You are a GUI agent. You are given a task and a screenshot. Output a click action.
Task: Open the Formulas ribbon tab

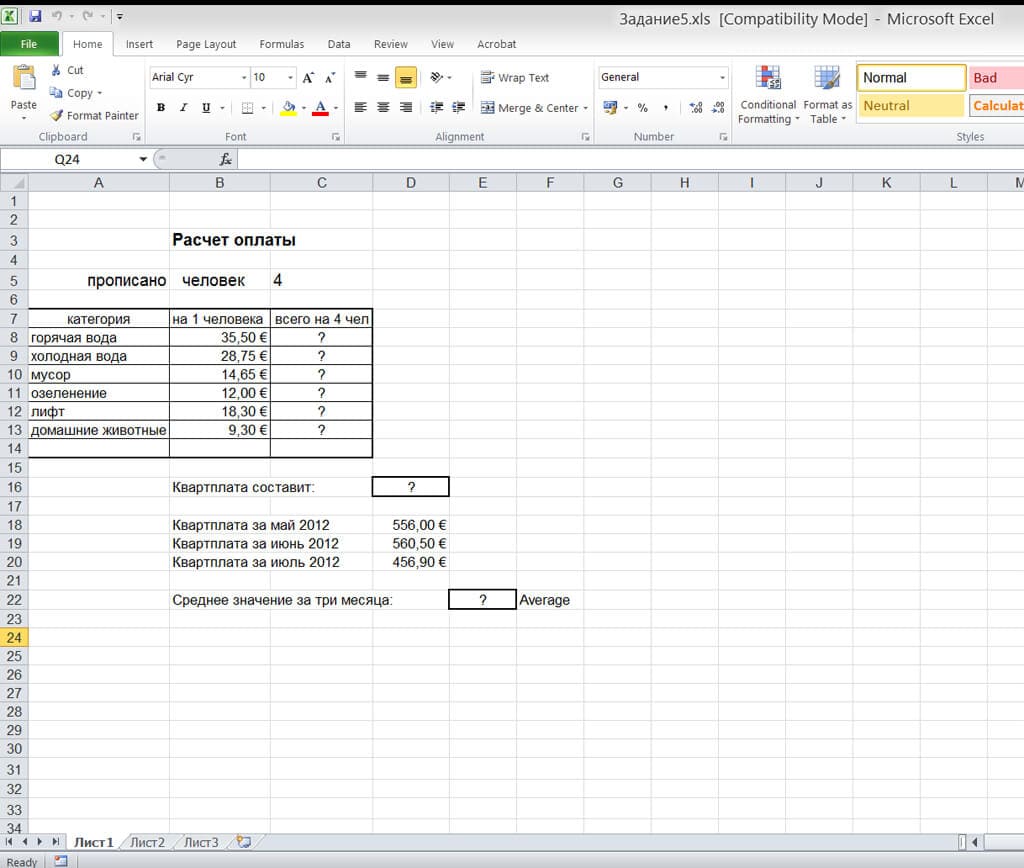click(281, 44)
